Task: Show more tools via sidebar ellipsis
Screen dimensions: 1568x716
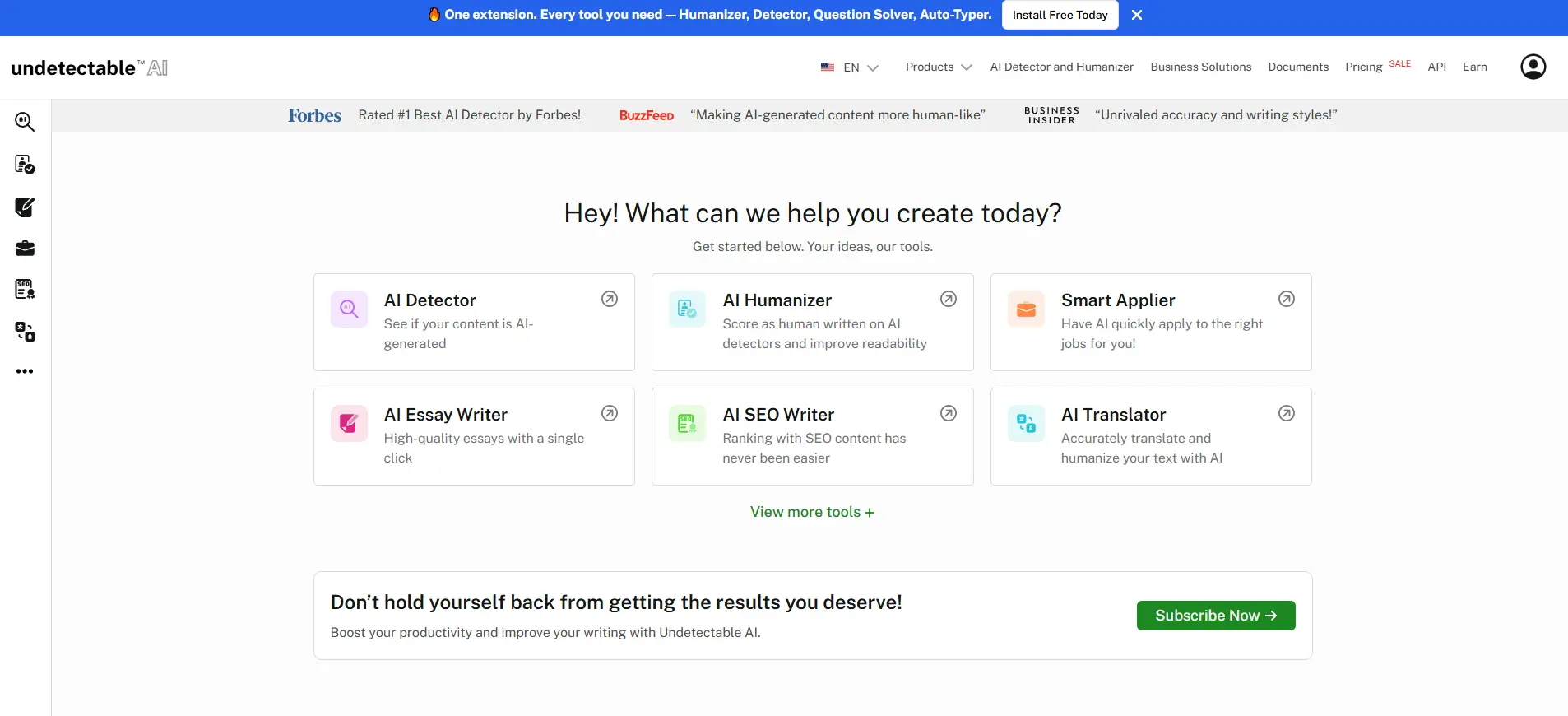Action: coord(25,371)
